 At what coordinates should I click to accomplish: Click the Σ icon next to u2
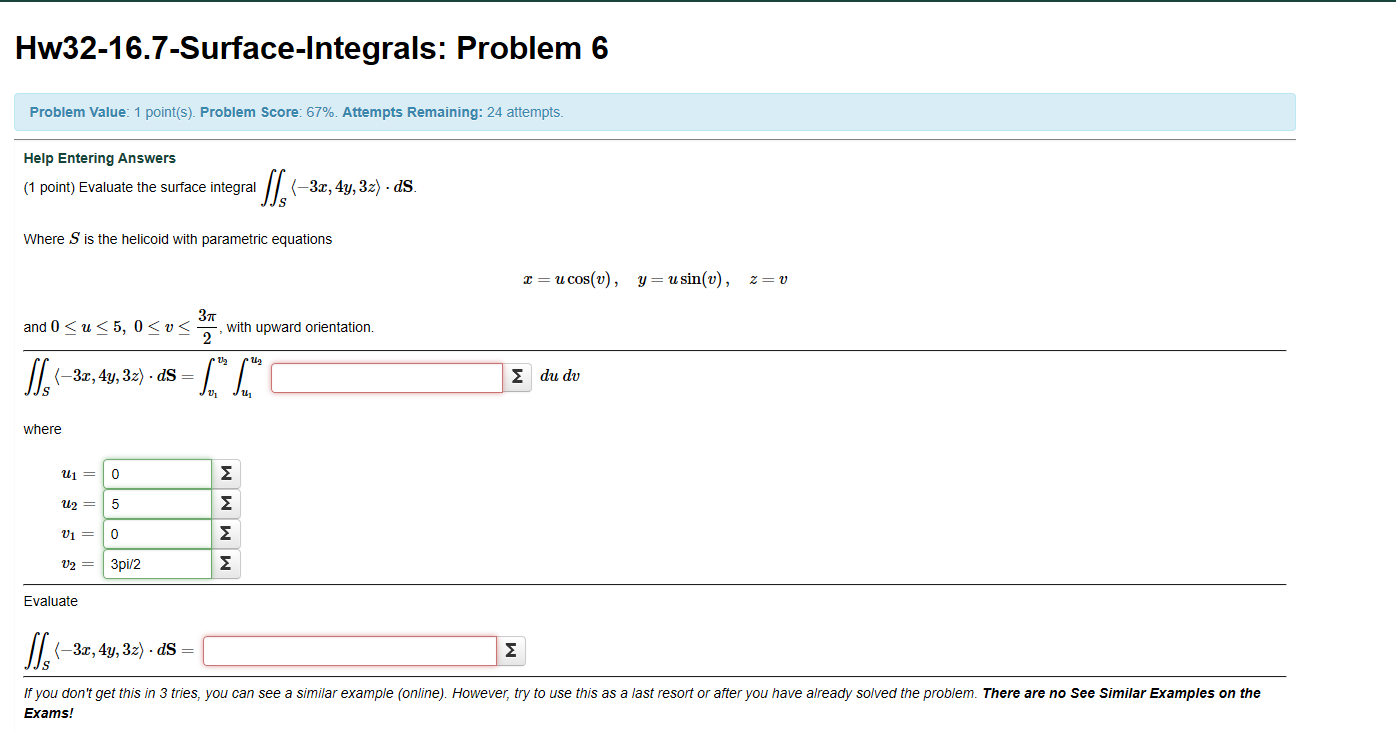(225, 503)
